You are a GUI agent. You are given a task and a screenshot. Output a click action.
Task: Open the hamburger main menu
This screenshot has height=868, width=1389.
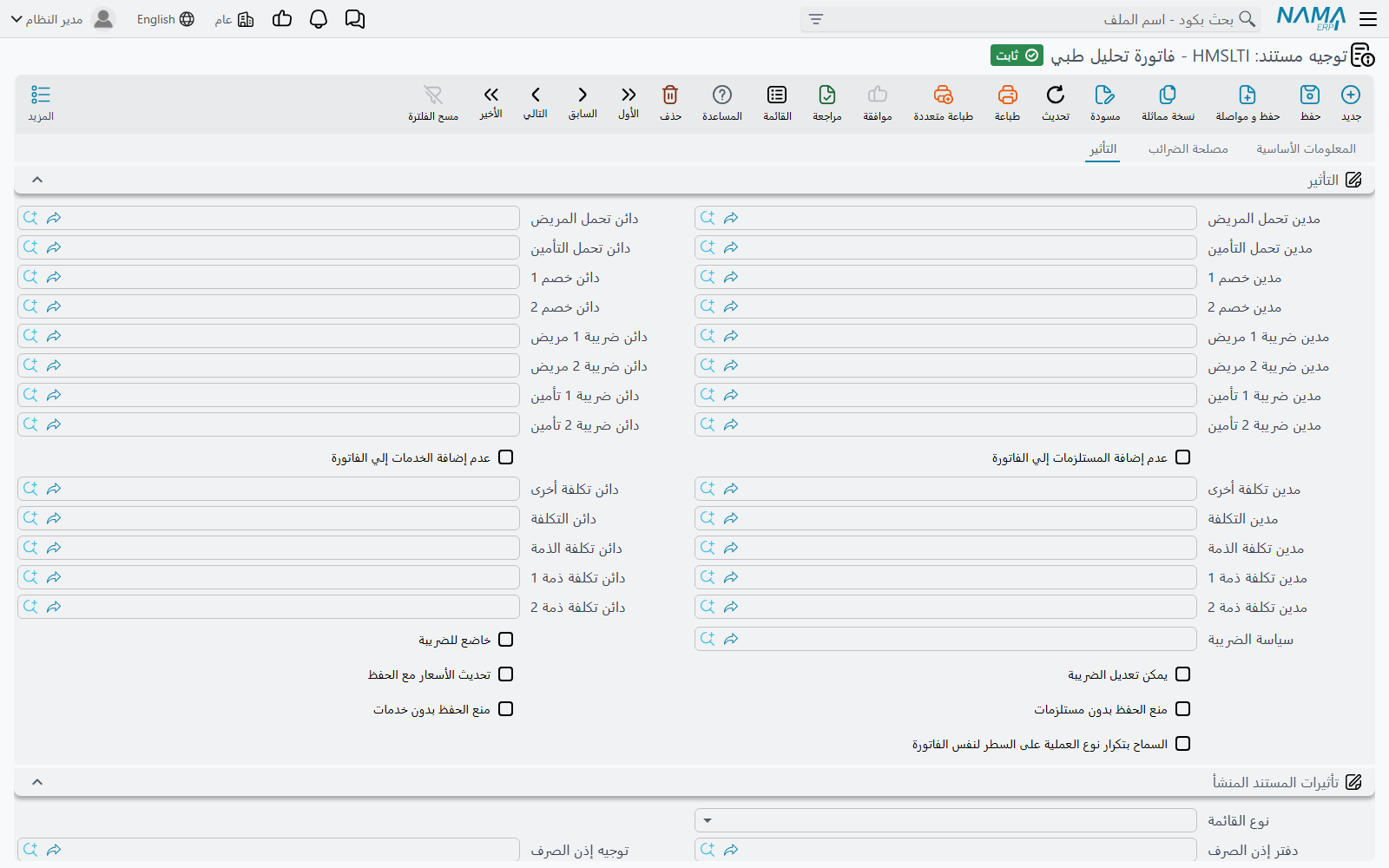1368,19
